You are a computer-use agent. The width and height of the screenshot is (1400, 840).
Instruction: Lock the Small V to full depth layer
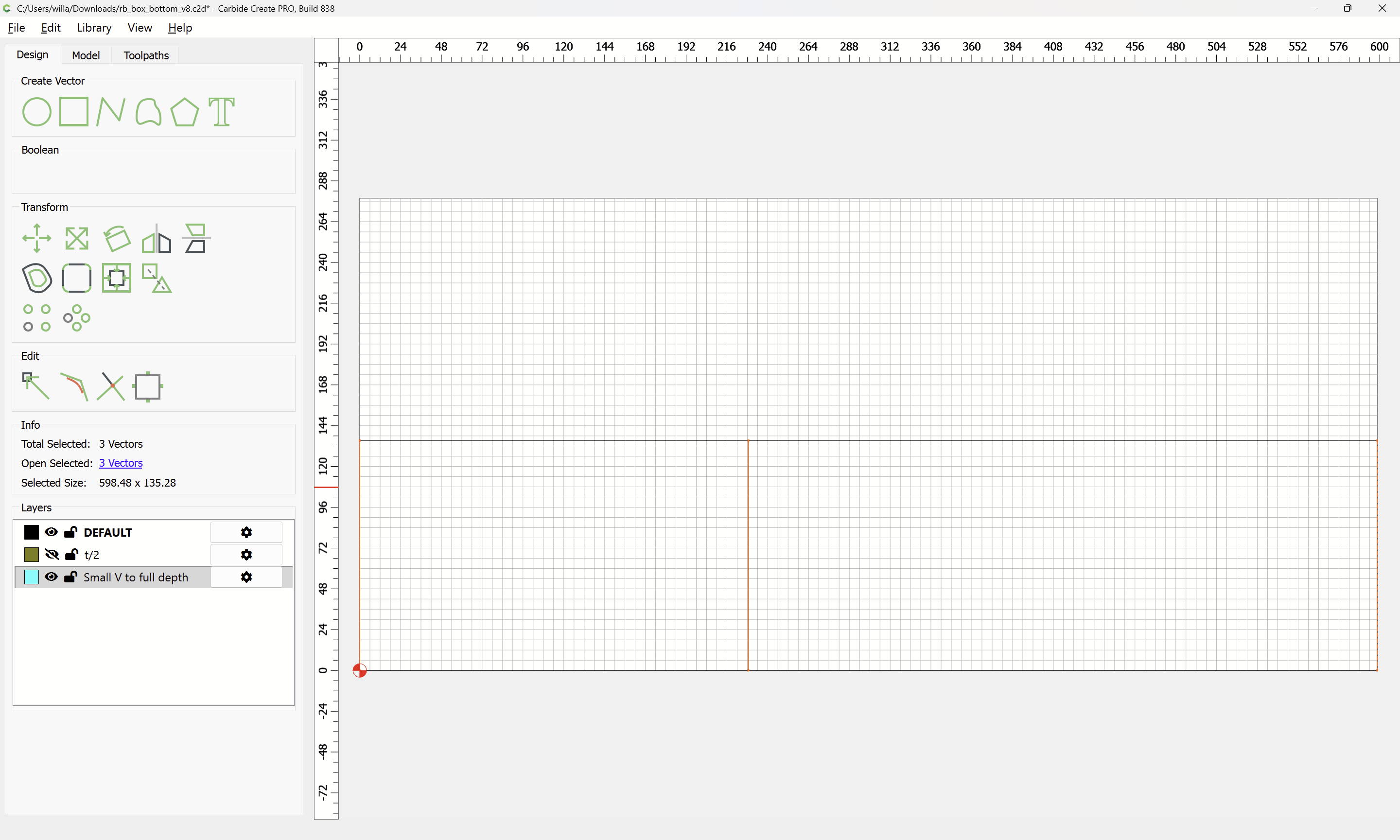[71, 577]
